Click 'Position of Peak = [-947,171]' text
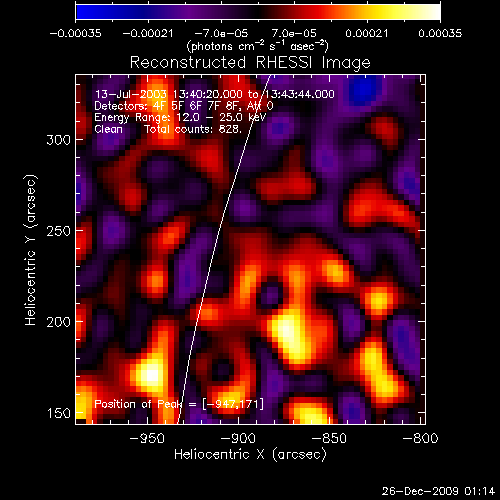Image resolution: width=500 pixels, height=500 pixels. [179, 404]
